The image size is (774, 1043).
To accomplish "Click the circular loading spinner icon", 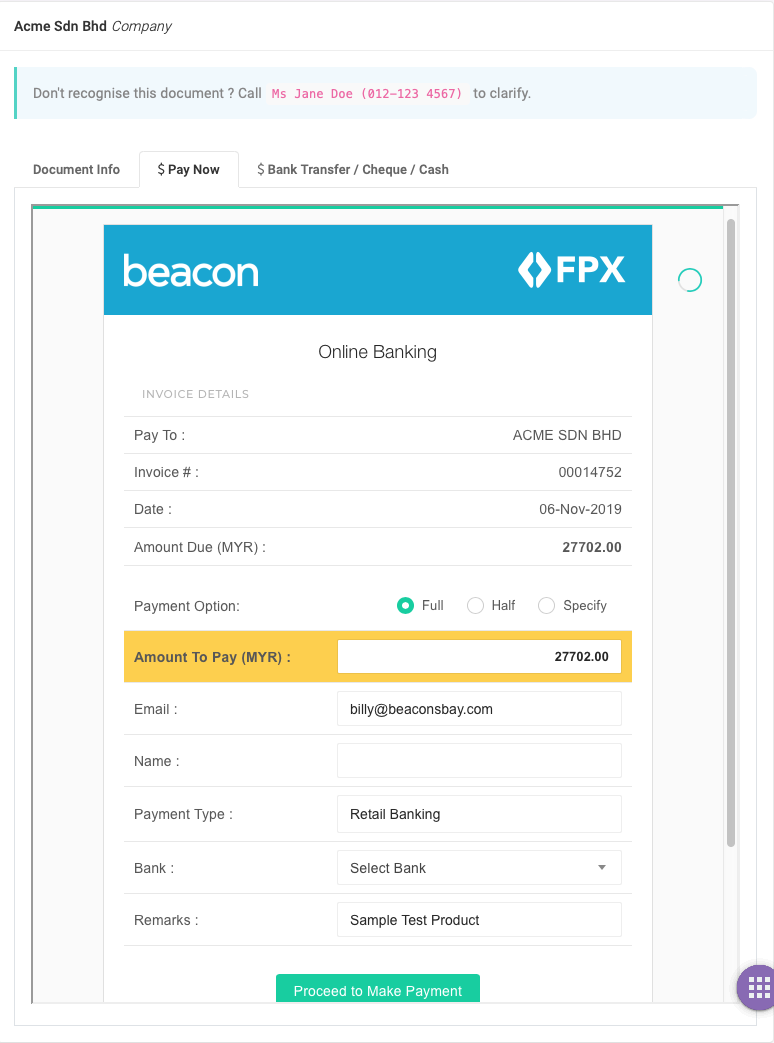I will click(x=690, y=280).
